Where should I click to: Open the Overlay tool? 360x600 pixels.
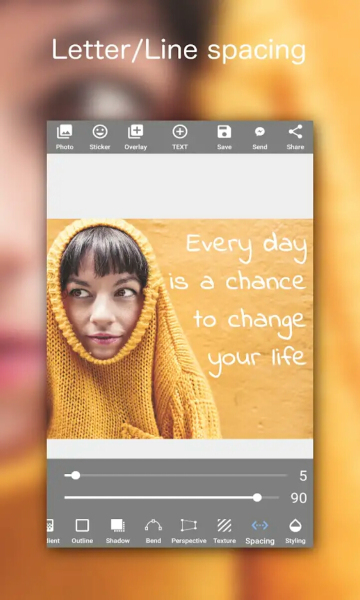click(135, 137)
